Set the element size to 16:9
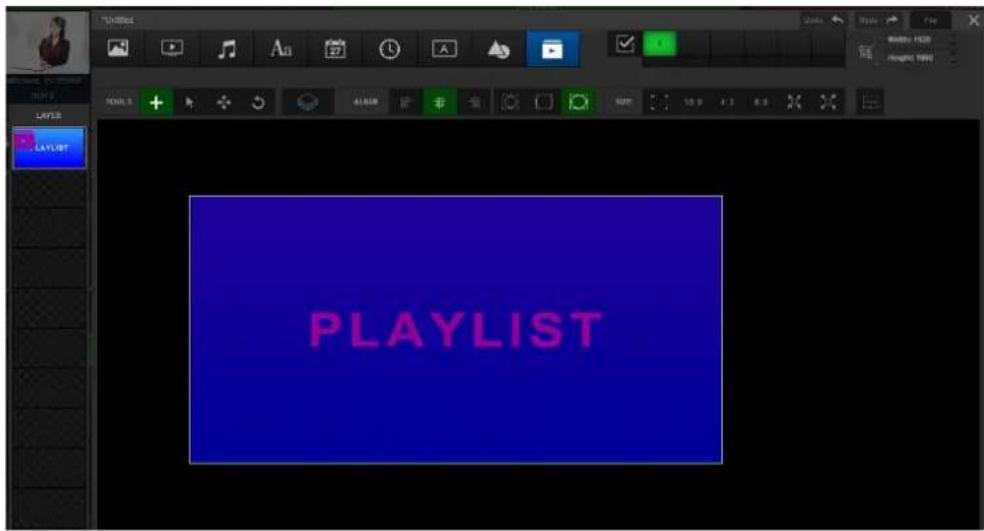 tap(692, 102)
